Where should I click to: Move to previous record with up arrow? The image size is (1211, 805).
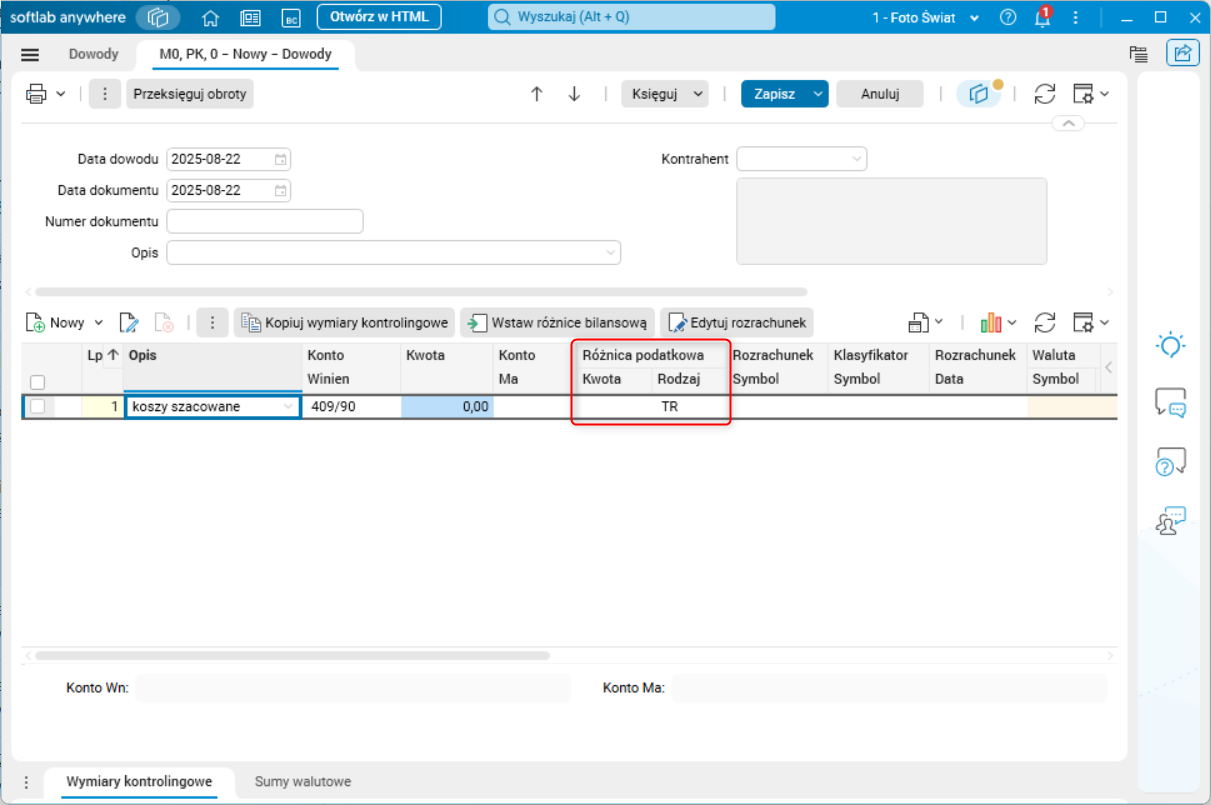pyautogui.click(x=537, y=94)
